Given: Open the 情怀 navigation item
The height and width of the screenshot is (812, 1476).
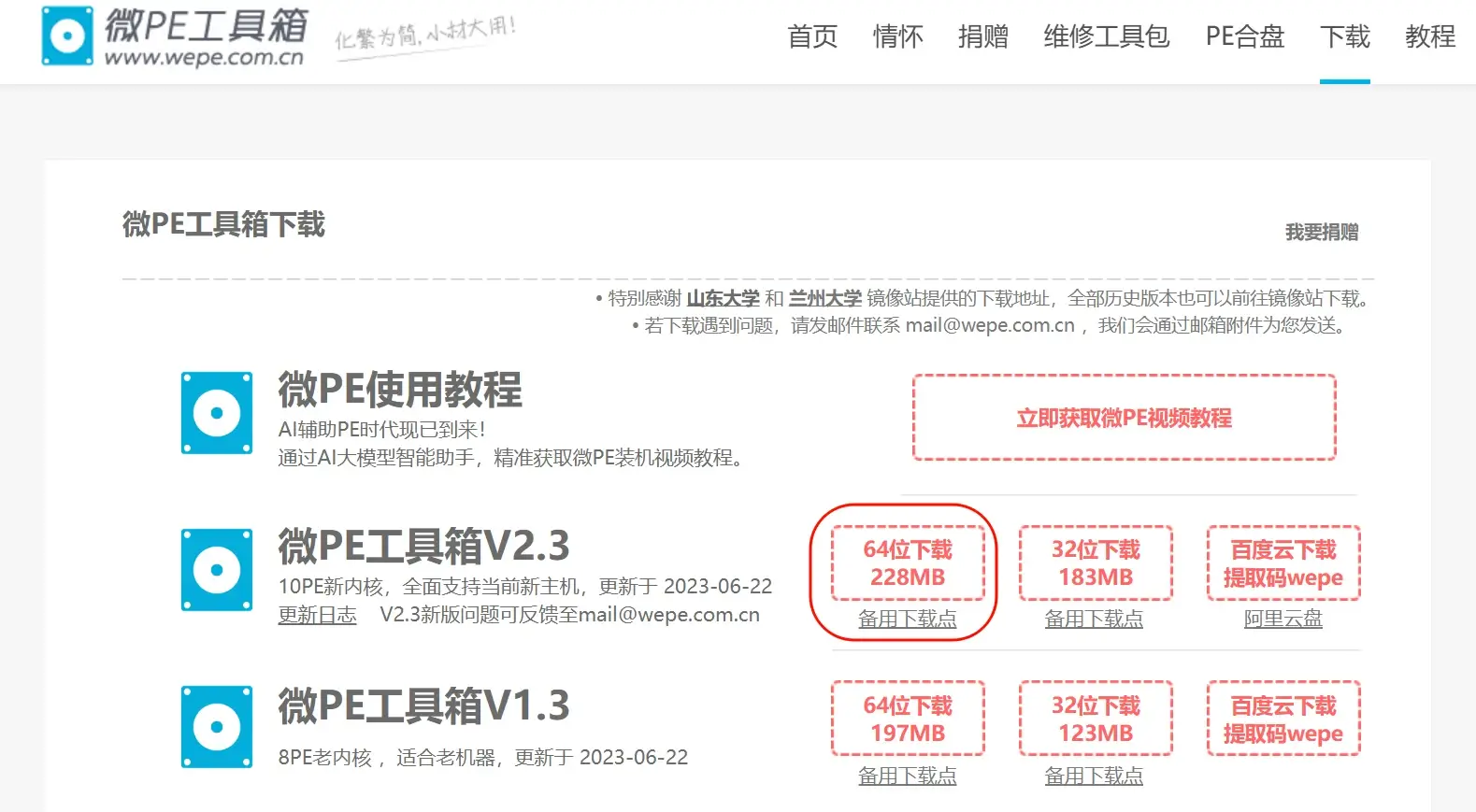Looking at the screenshot, I should (x=897, y=36).
